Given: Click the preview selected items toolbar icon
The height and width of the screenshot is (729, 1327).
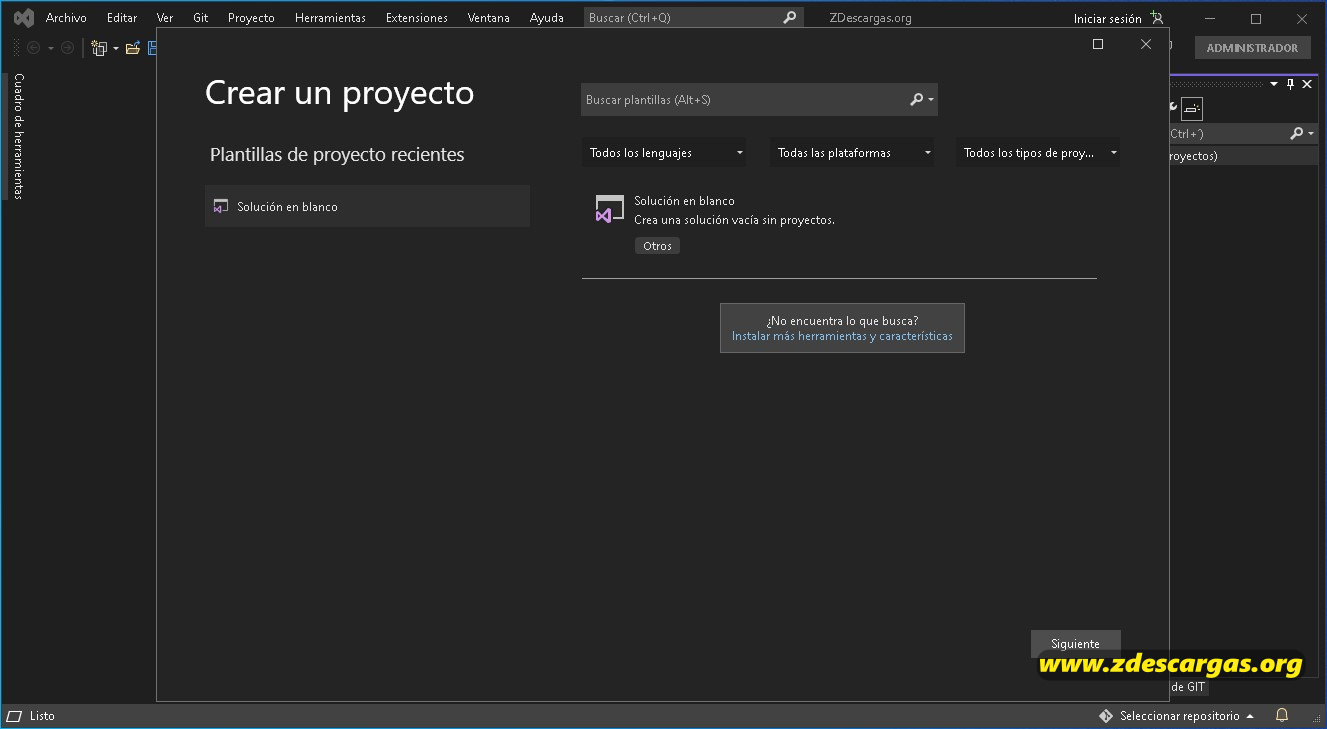Looking at the screenshot, I should tap(1191, 108).
